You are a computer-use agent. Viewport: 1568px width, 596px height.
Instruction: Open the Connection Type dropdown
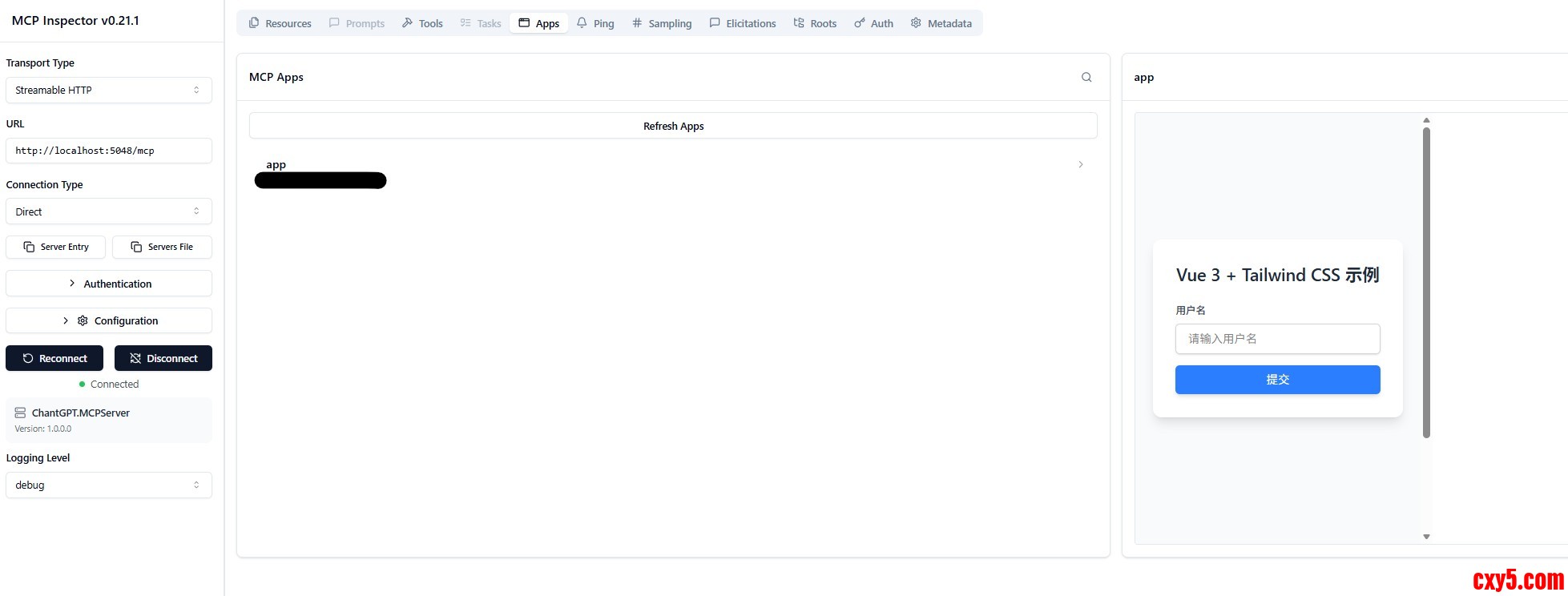(109, 211)
